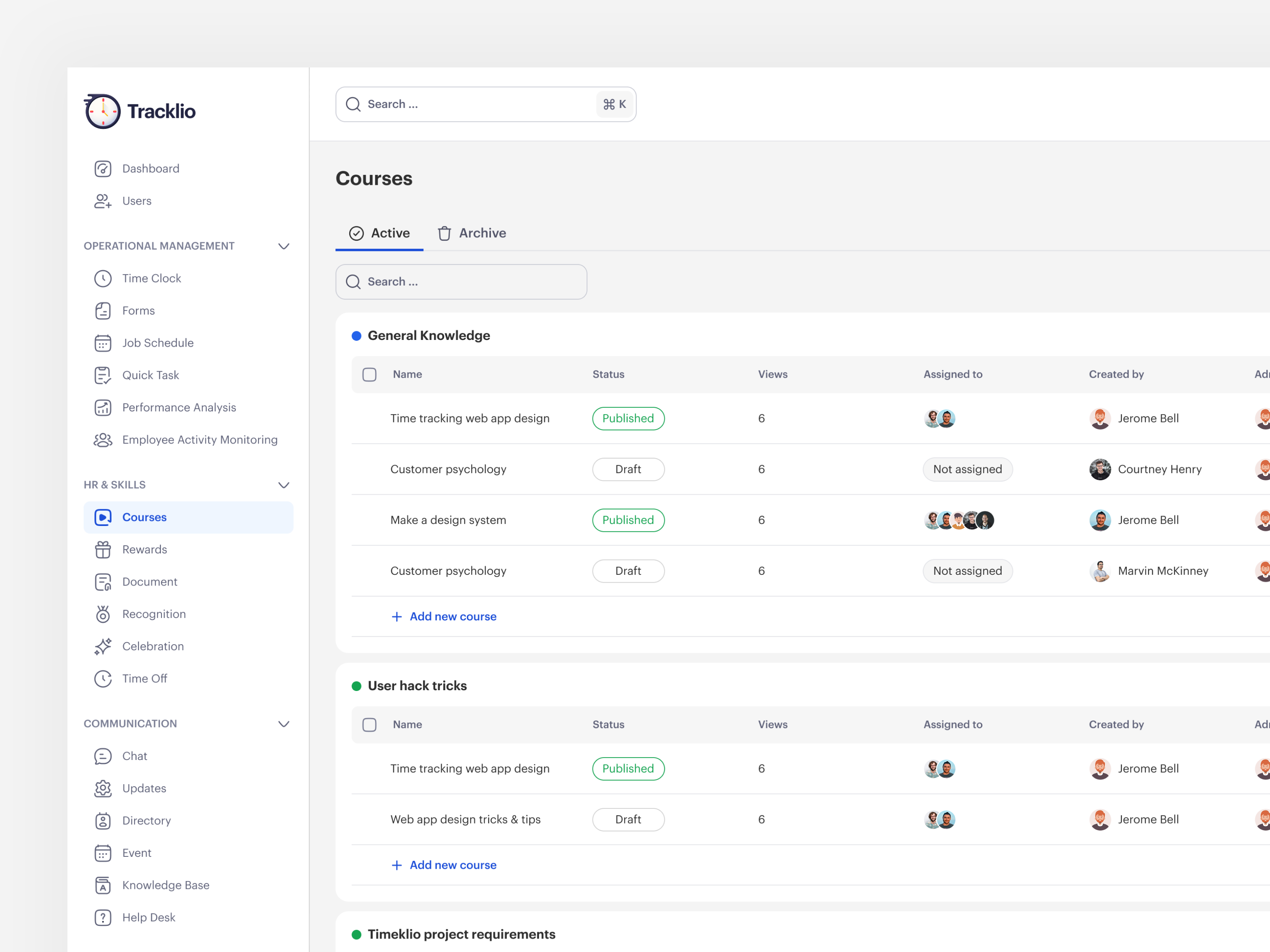The image size is (1270, 952).
Task: Open the Knowledge Base icon
Action: pyautogui.click(x=103, y=885)
